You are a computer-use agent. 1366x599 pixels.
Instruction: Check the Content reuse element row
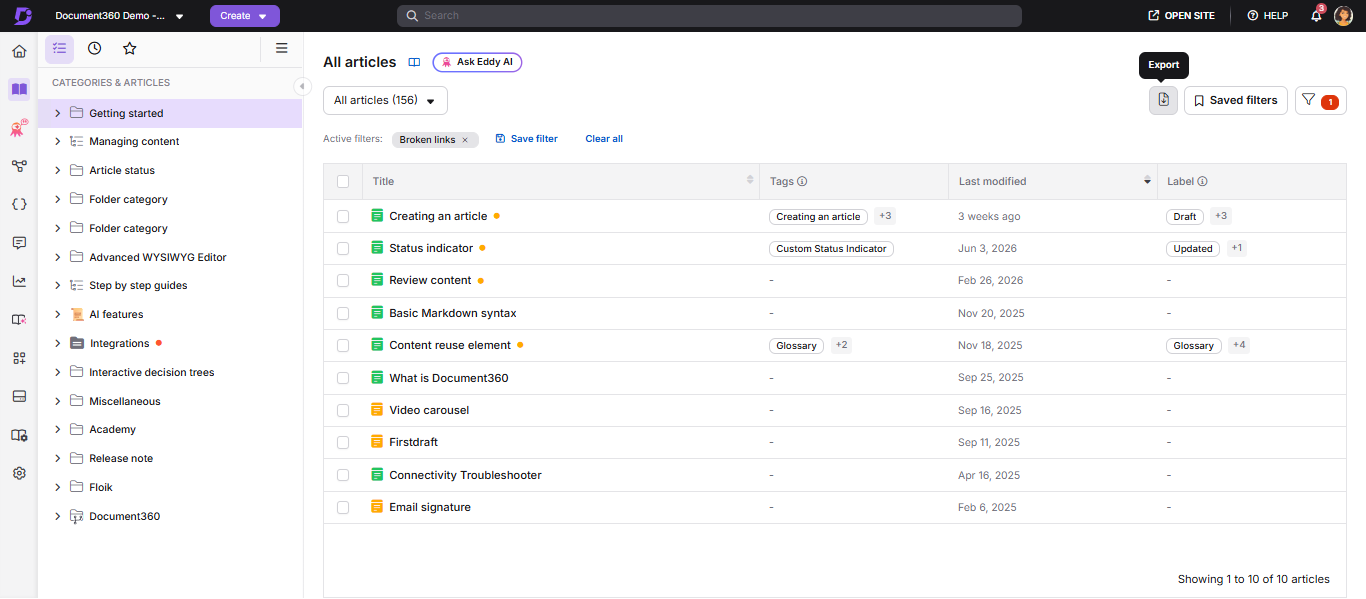[343, 345]
